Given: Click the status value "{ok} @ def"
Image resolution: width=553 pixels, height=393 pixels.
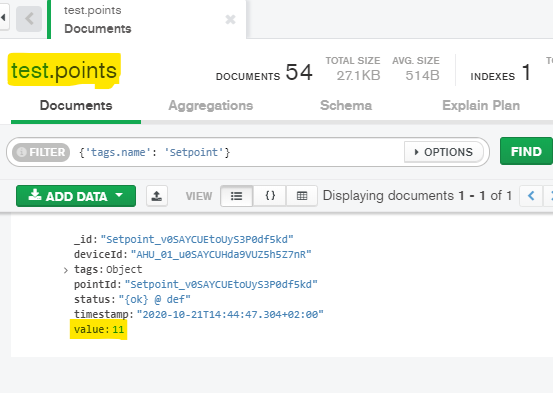Looking at the screenshot, I should pos(154,300).
